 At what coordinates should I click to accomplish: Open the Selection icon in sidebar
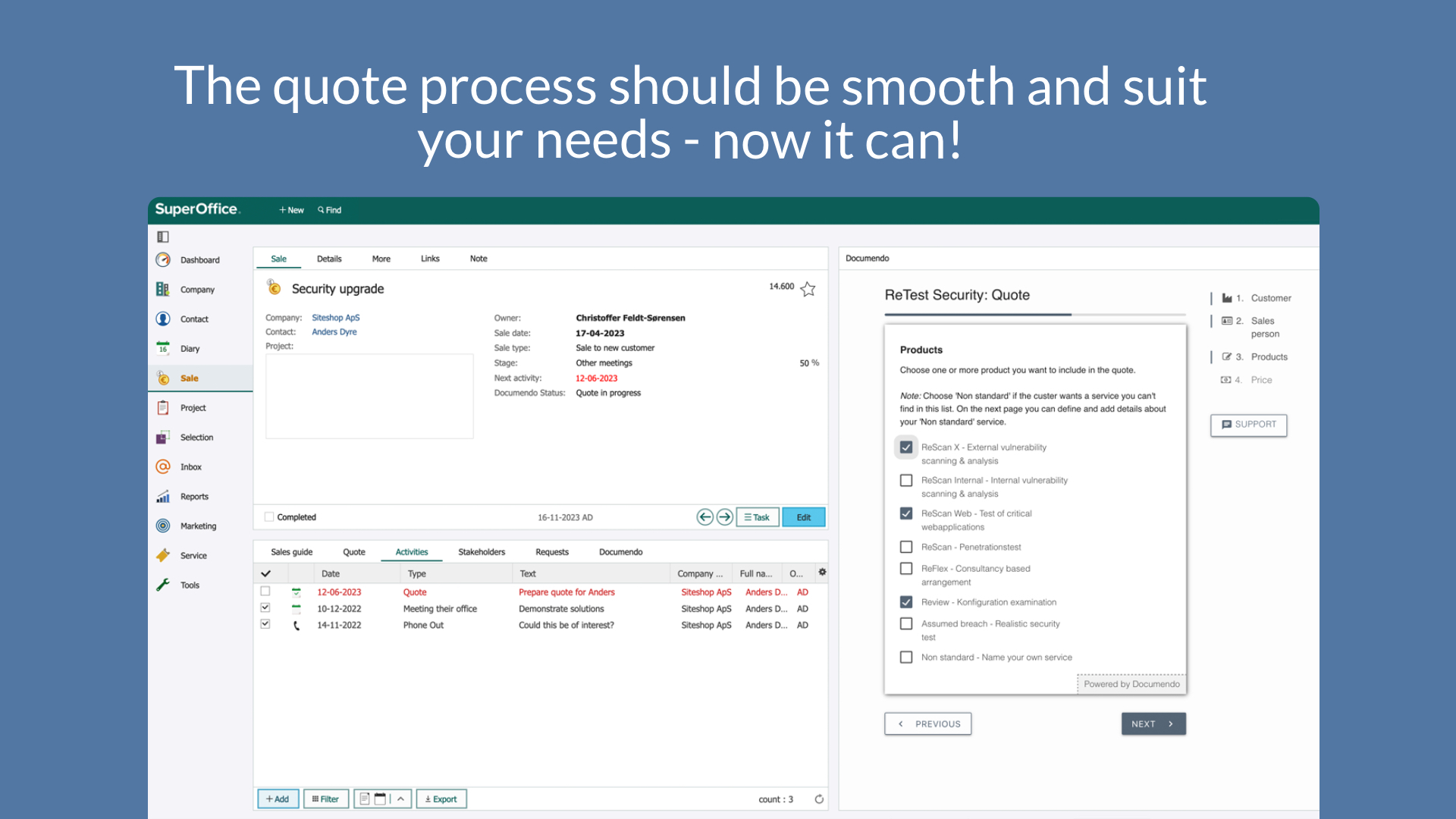click(163, 438)
